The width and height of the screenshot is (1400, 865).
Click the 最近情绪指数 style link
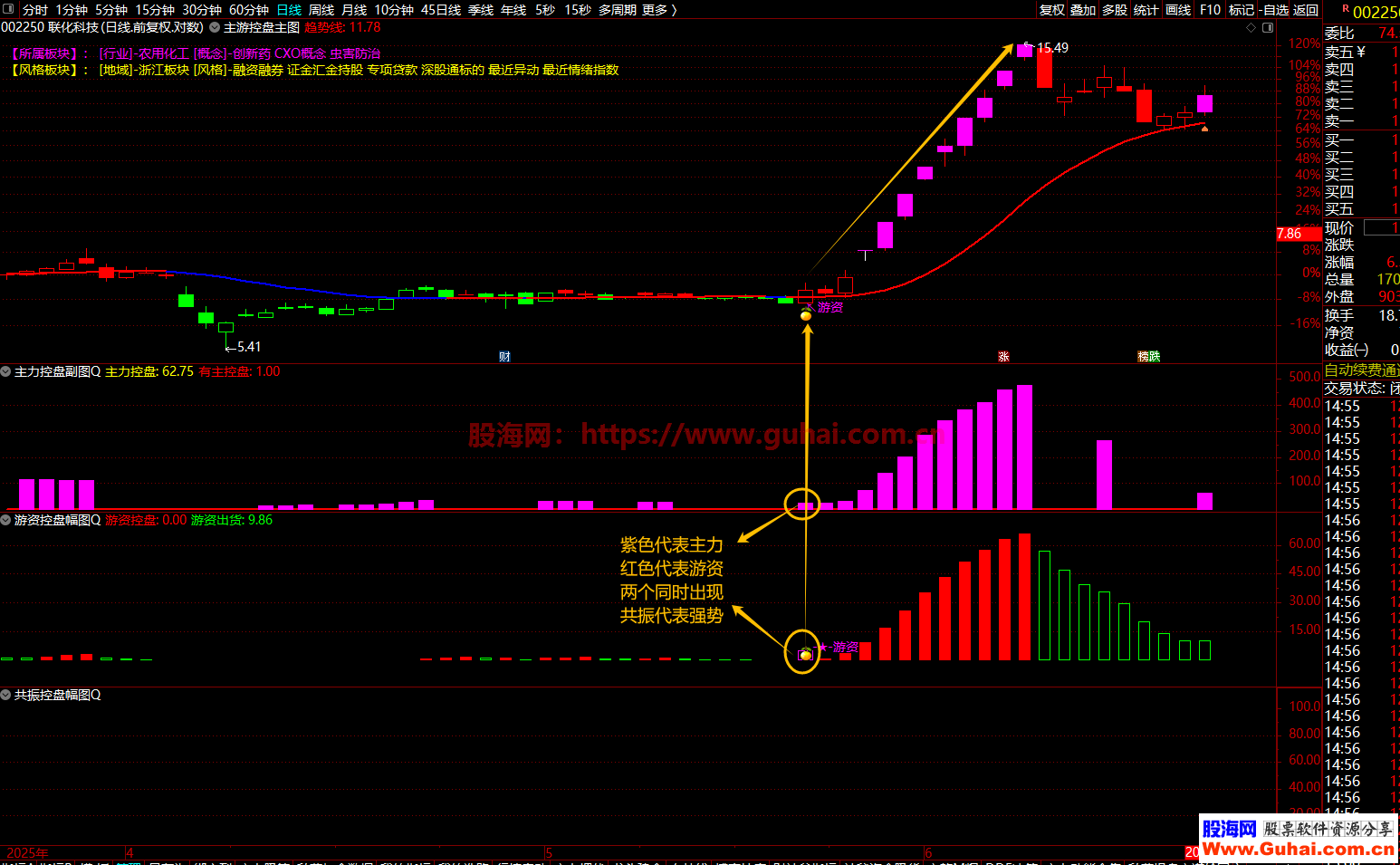point(580,70)
